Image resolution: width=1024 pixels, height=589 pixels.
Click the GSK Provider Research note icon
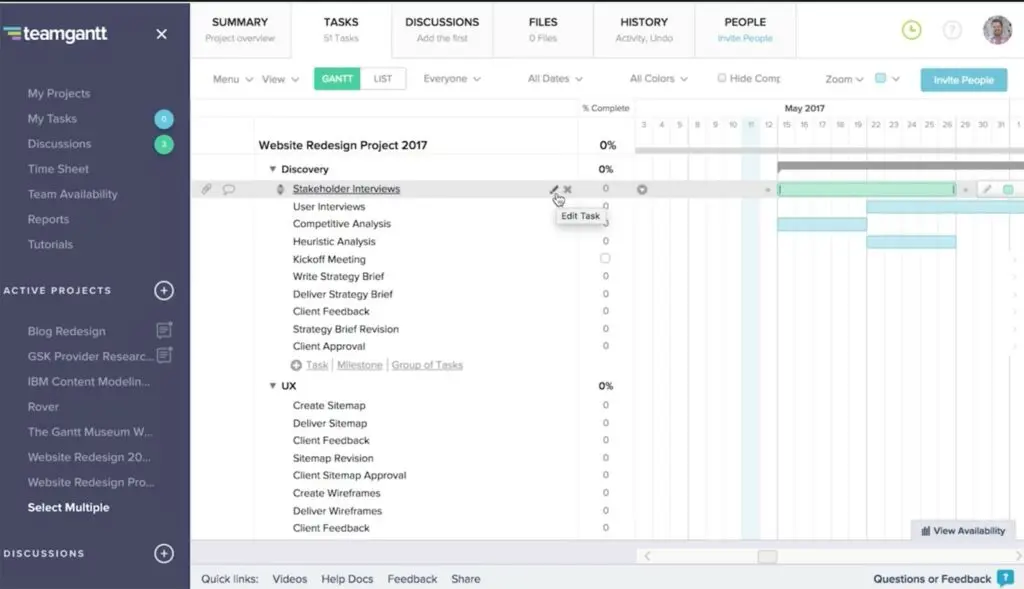pyautogui.click(x=164, y=355)
